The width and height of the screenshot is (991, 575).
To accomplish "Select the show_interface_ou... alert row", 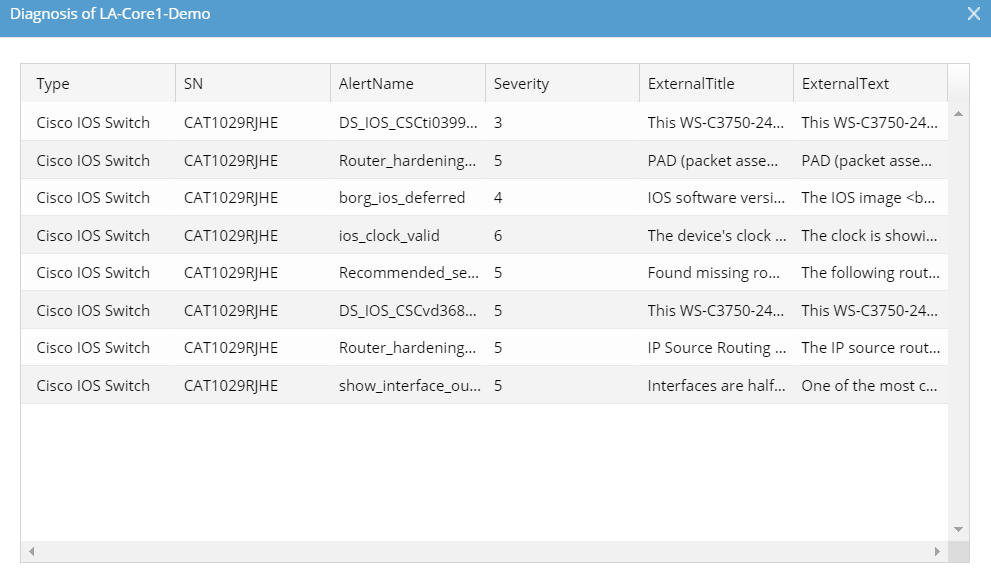I will click(408, 386).
